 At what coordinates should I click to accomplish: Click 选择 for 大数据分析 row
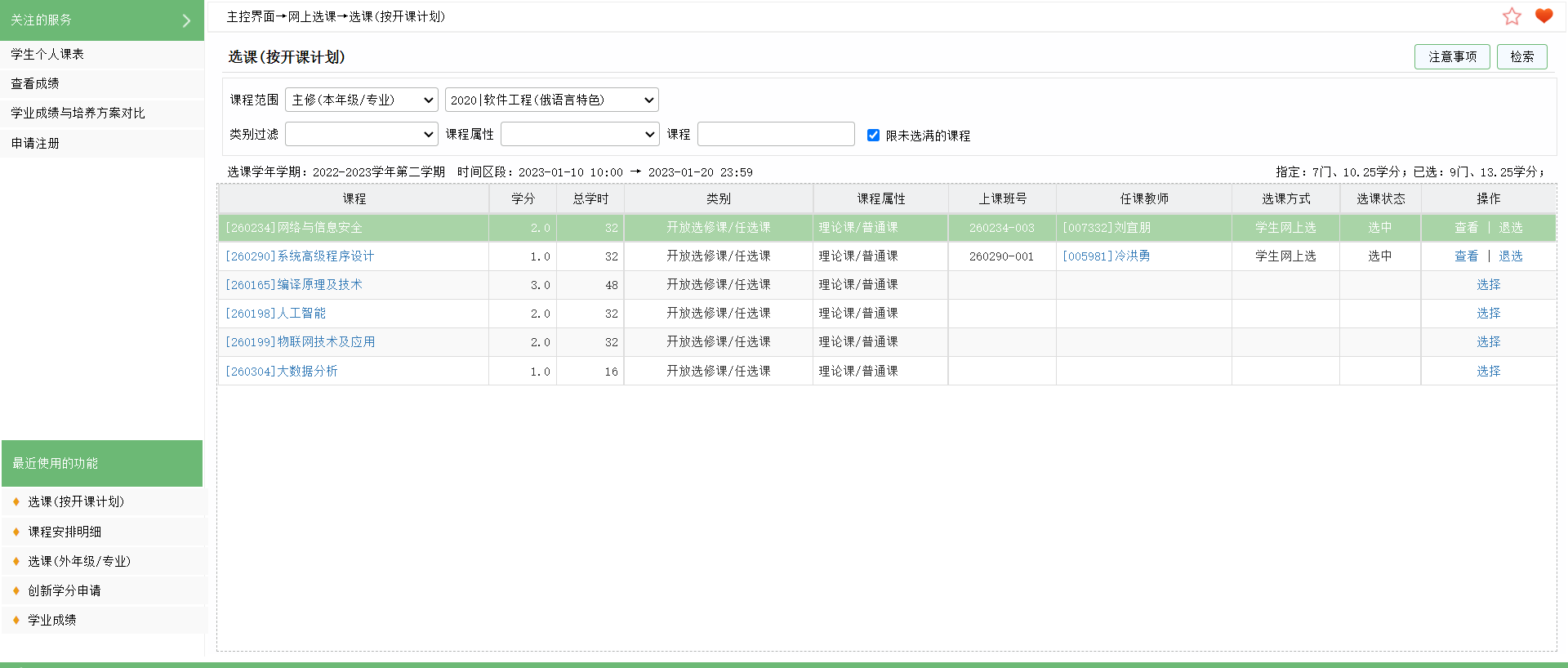pos(1489,372)
